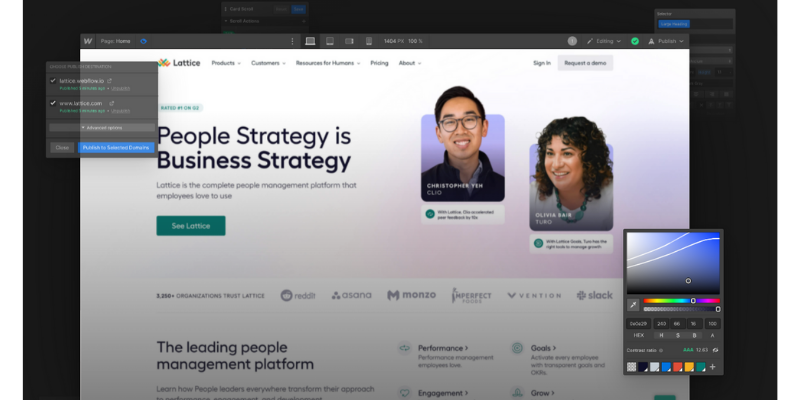Select the mobile landscape breakpoint icon
Viewport: 800px width, 400px height.
click(x=349, y=41)
